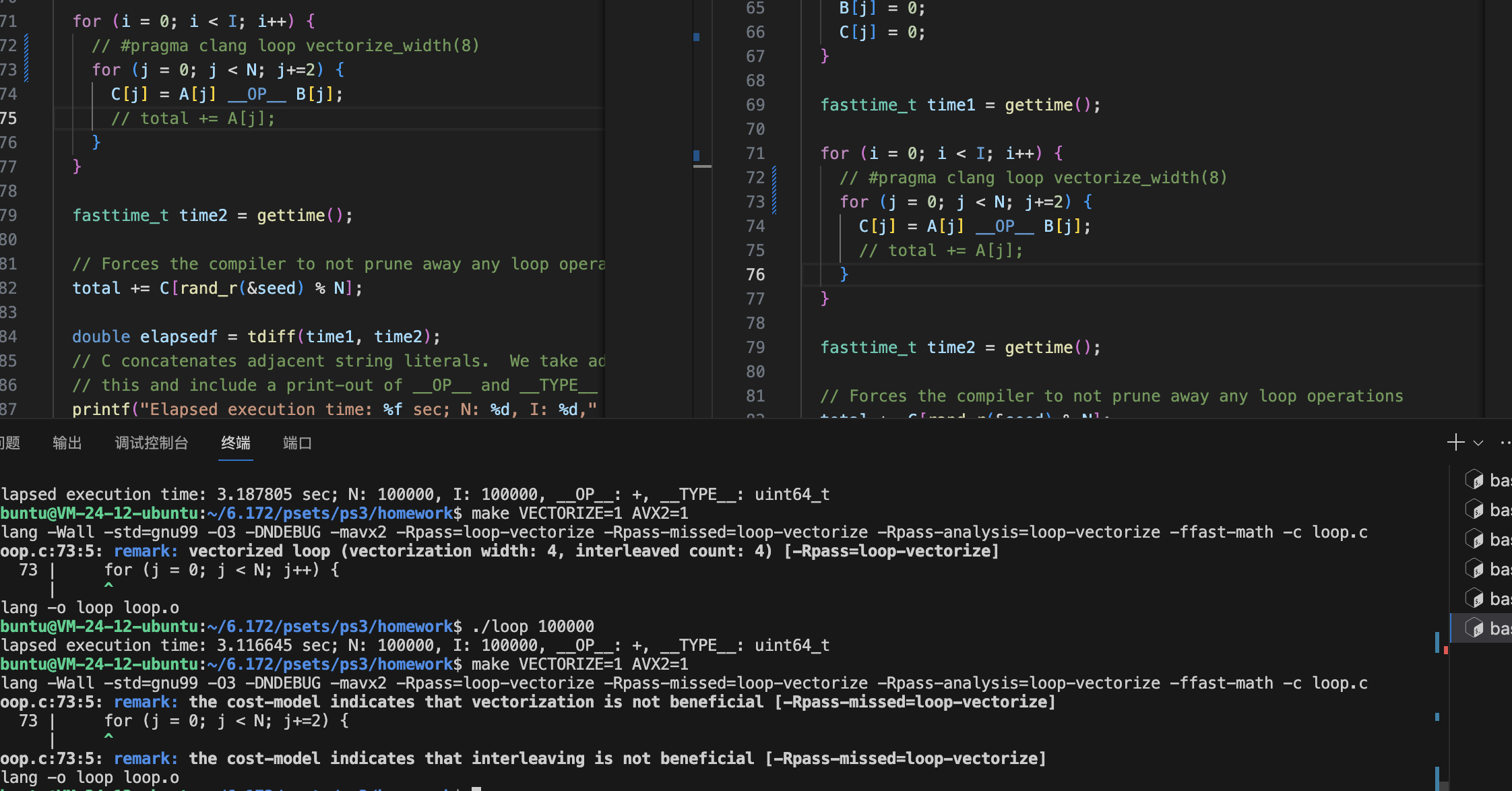Select the second bash terminal entry
1512x791 pixels.
coord(1488,509)
